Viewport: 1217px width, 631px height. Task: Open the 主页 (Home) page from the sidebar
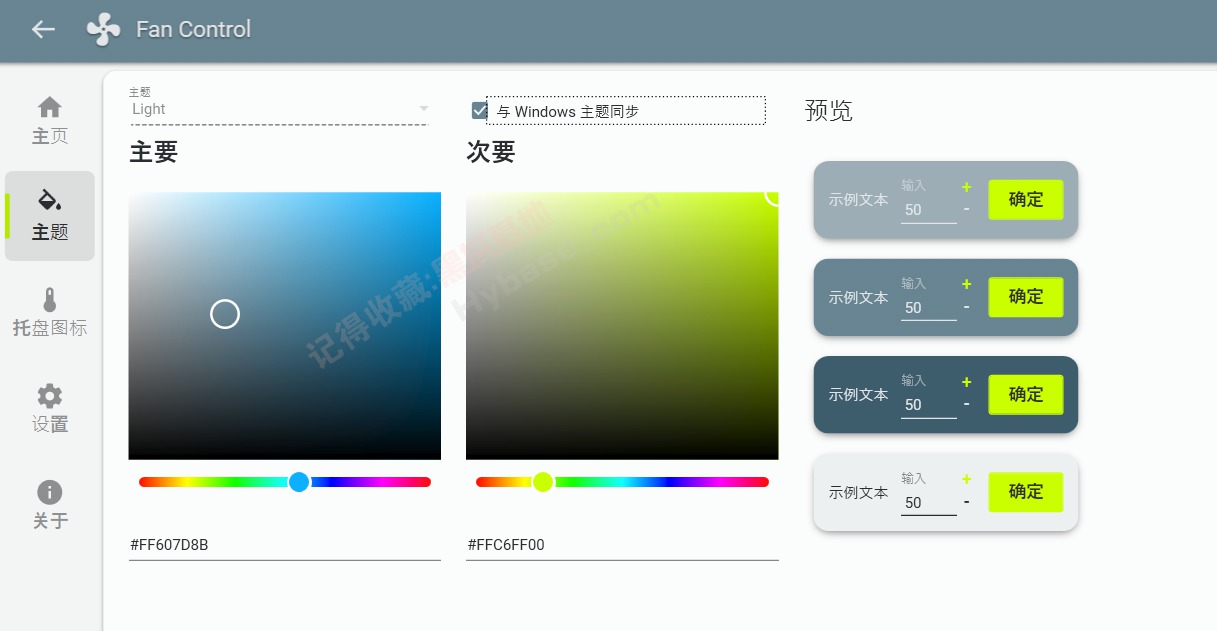point(49,118)
